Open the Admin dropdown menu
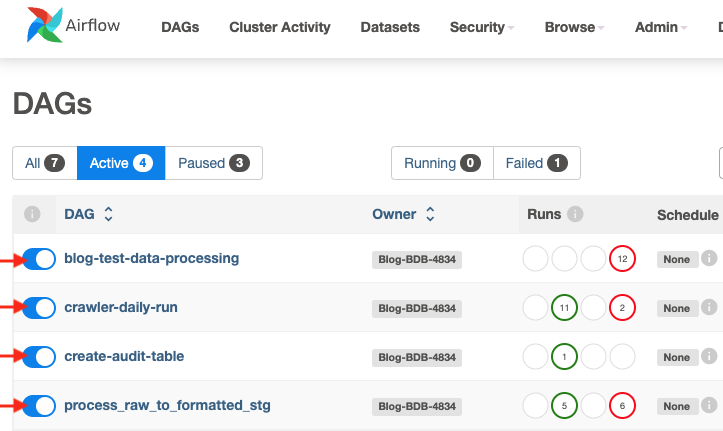 pyautogui.click(x=660, y=27)
